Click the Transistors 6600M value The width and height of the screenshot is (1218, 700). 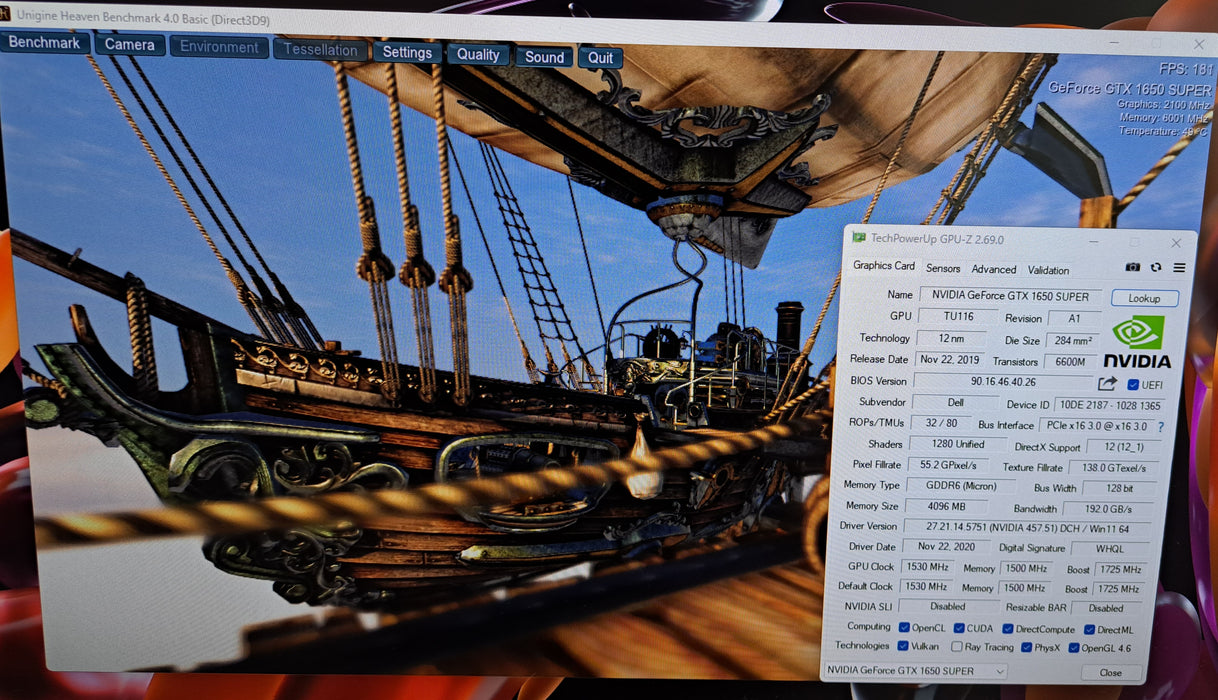(1071, 362)
